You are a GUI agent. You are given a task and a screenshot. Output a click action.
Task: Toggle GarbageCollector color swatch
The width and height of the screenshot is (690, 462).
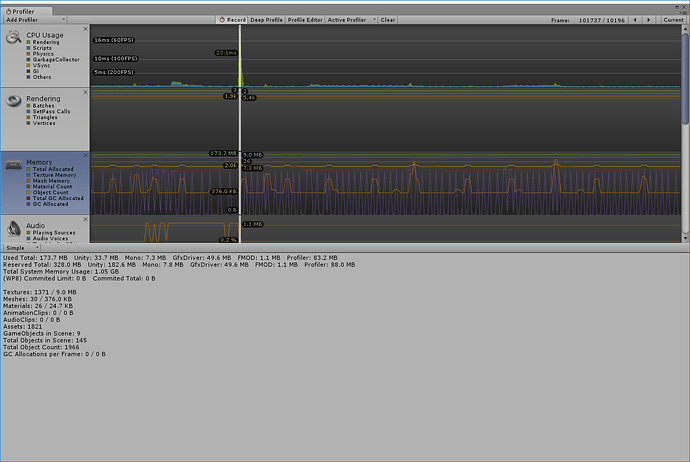tap(29, 59)
